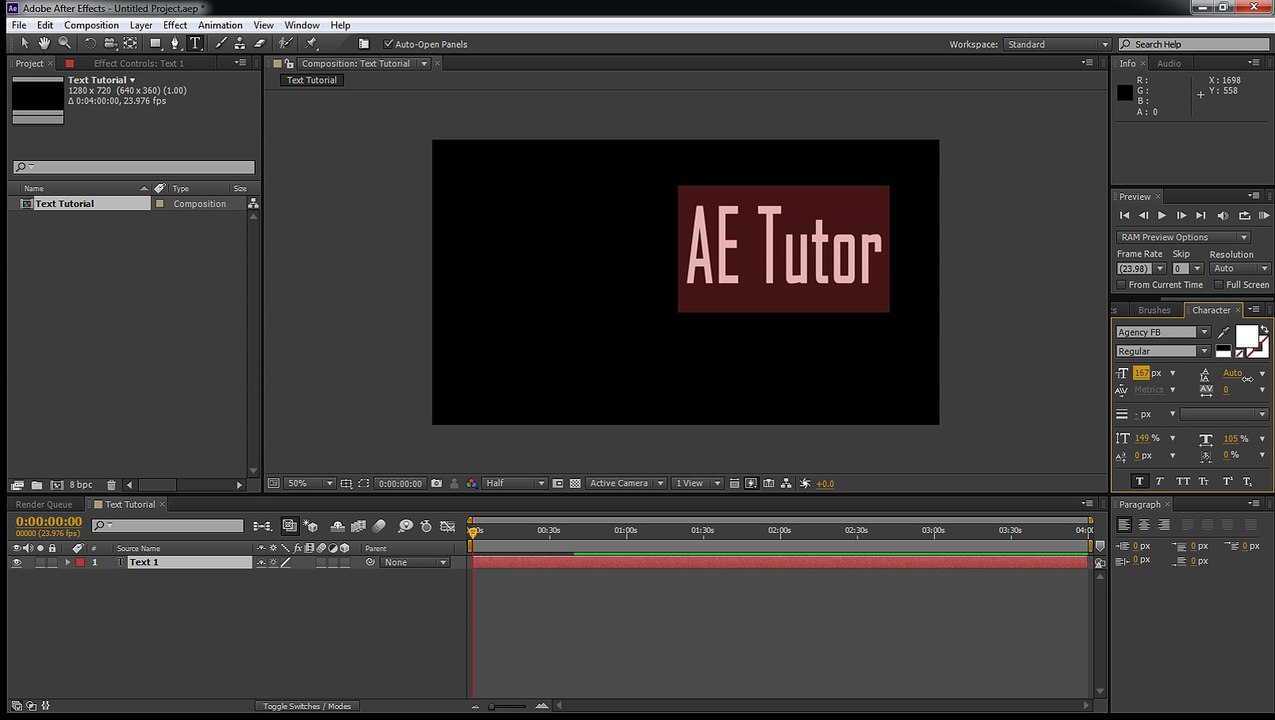Select the Eraser tool
The height and width of the screenshot is (720, 1275).
[260, 43]
